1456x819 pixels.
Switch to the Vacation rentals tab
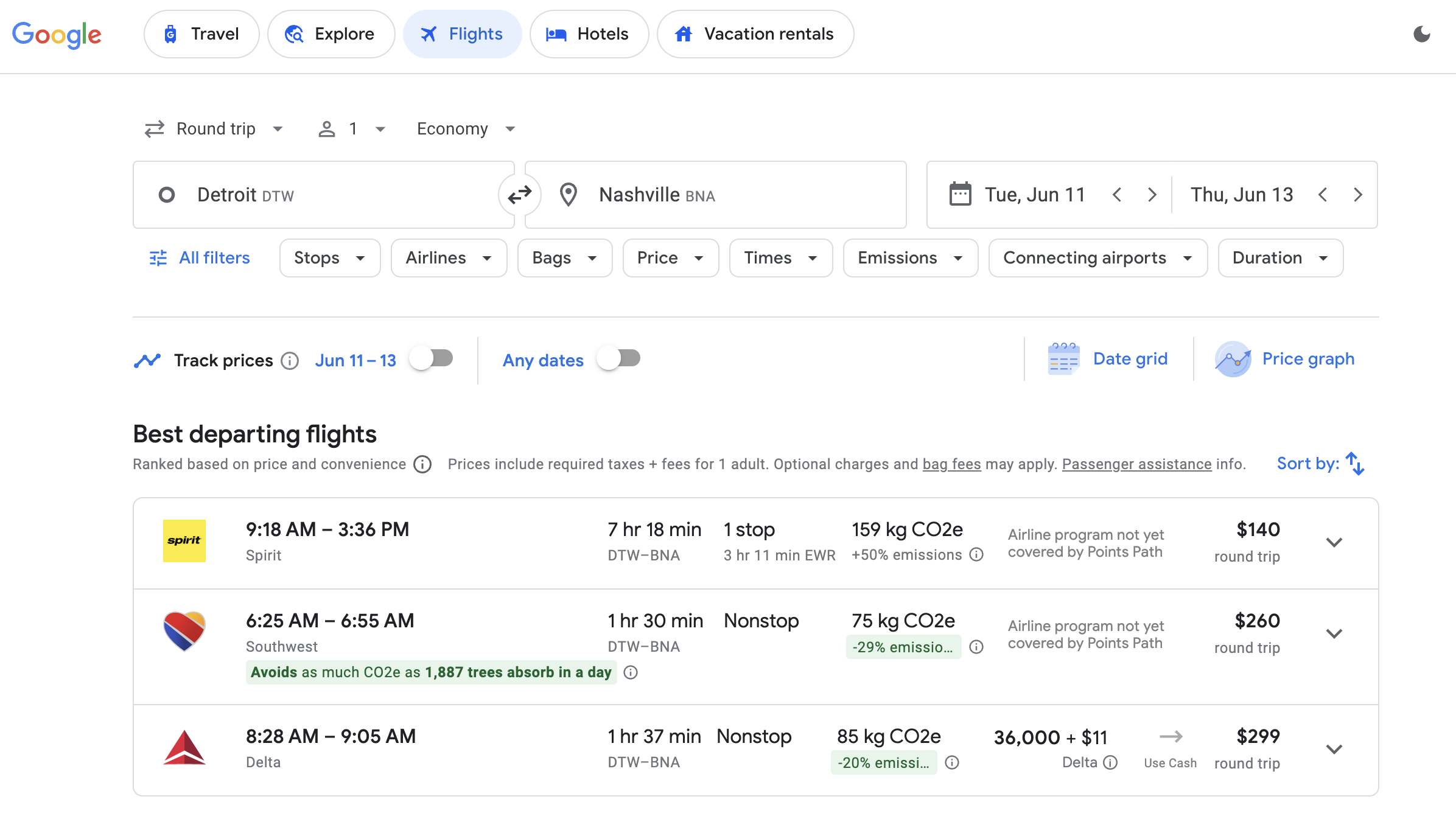tap(755, 34)
